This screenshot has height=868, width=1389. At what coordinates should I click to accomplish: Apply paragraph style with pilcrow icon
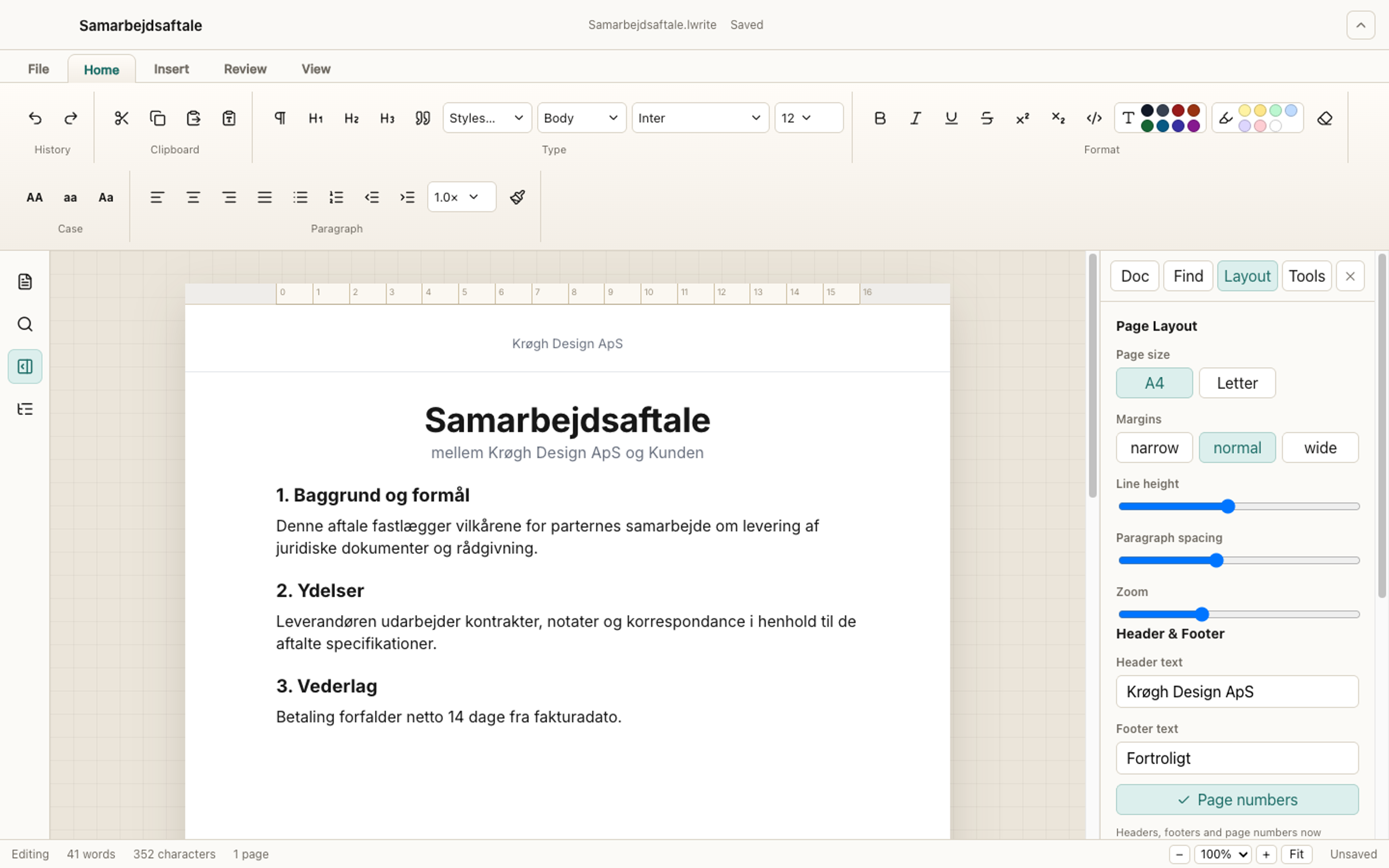point(280,118)
